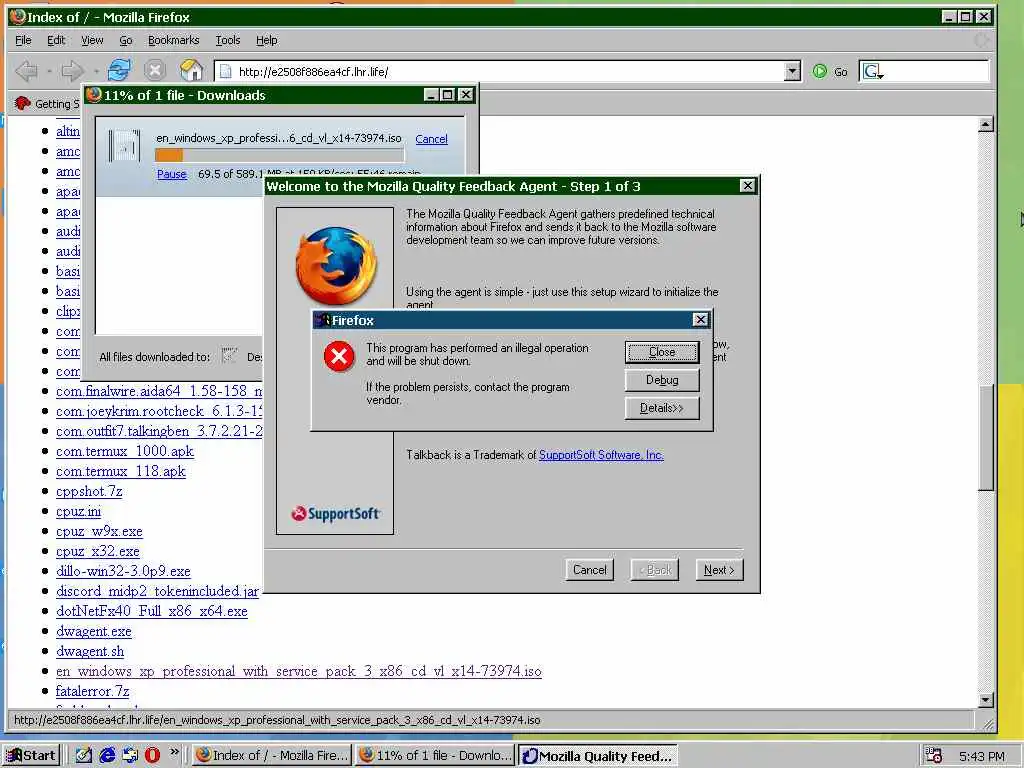The width and height of the screenshot is (1024, 768).
Task: Open the Bookmarks menu
Action: (x=173, y=40)
